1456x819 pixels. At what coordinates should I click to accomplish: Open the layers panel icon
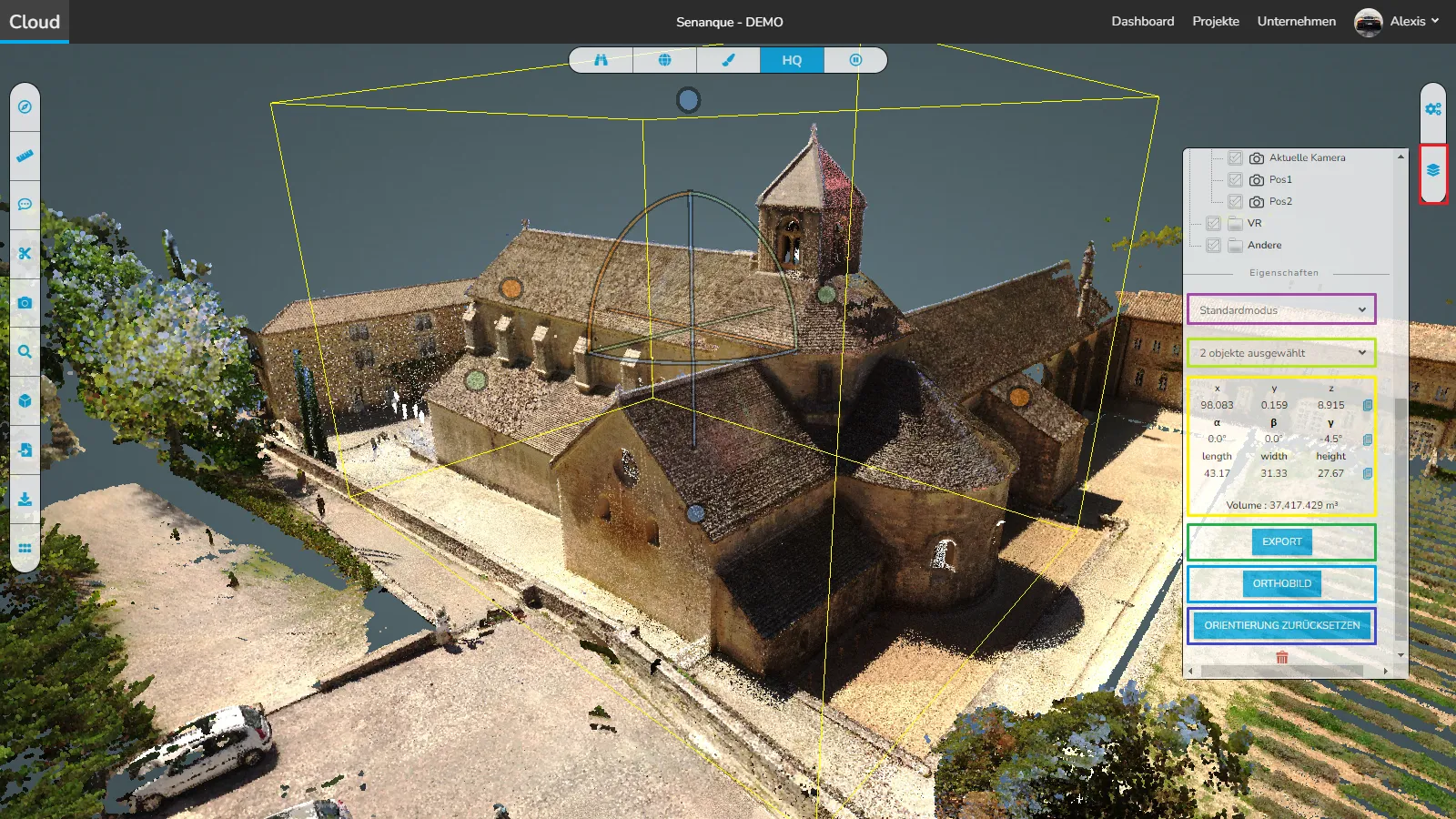[x=1433, y=171]
